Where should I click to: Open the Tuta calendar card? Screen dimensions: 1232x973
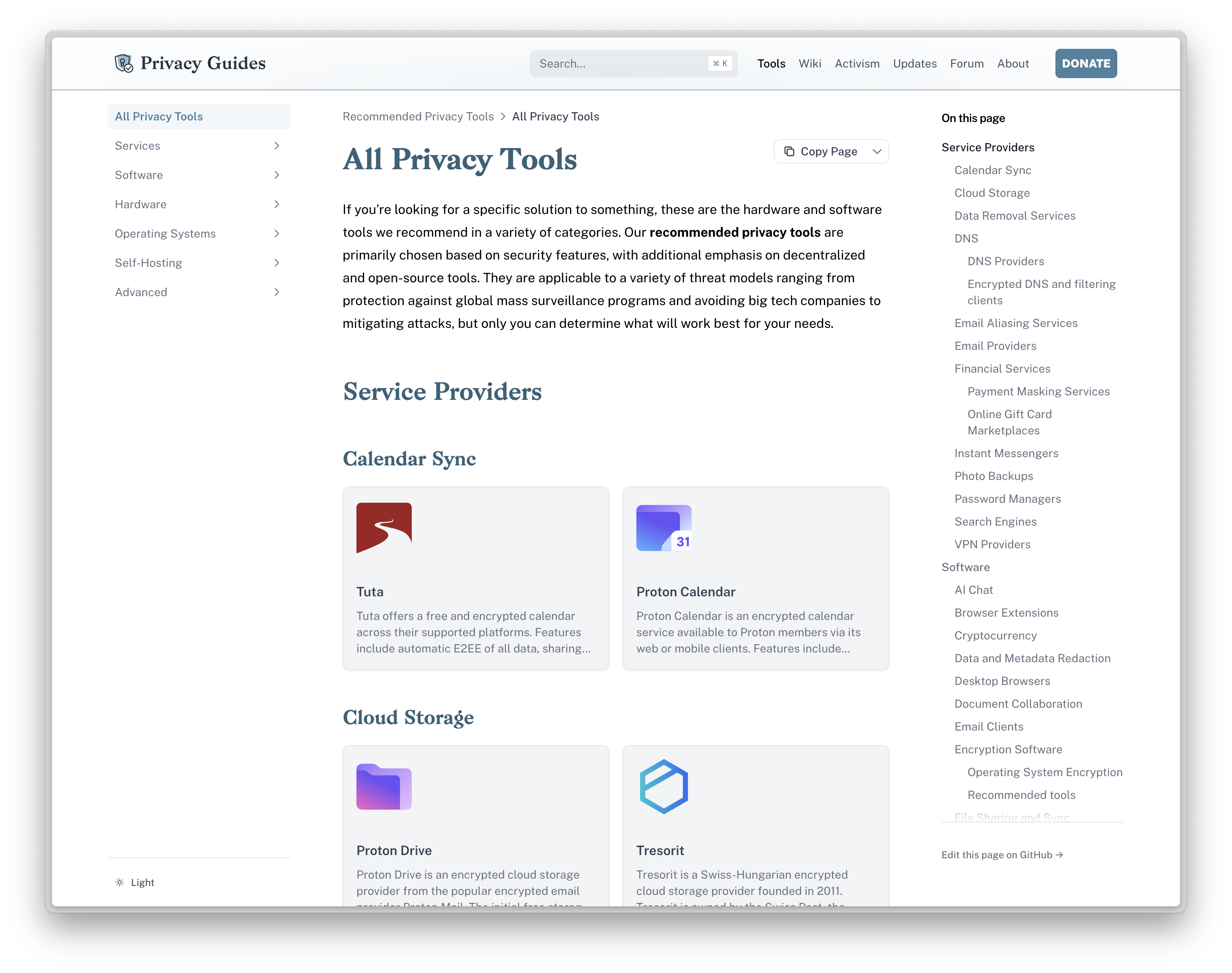pyautogui.click(x=475, y=578)
